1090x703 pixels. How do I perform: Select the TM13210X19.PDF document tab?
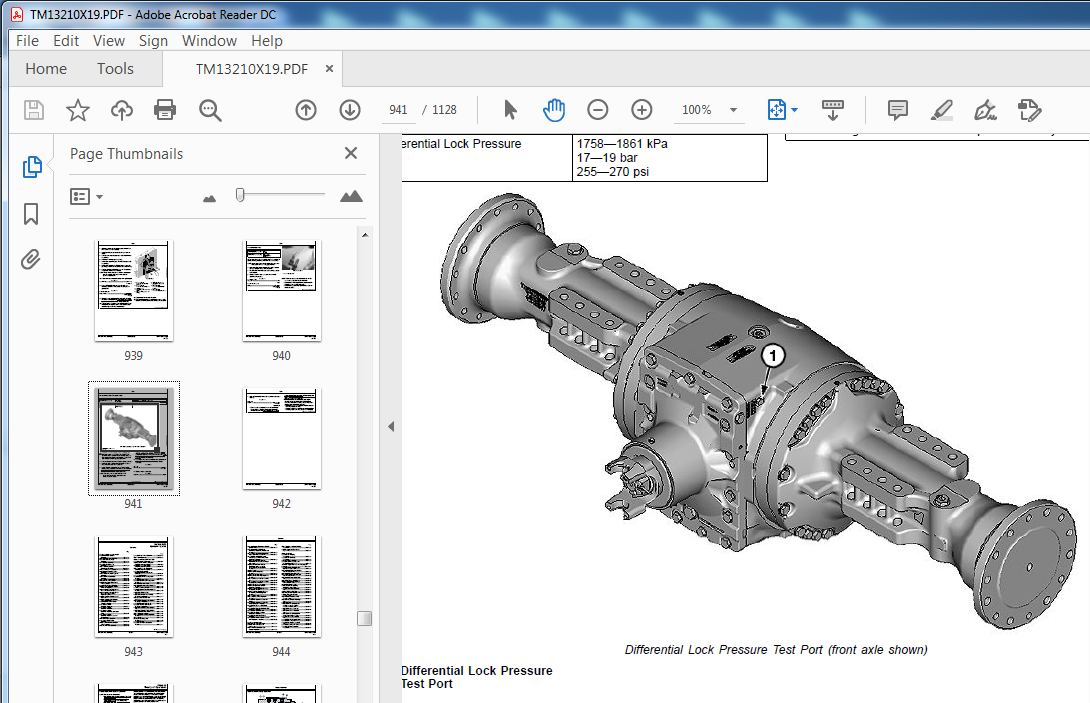click(252, 69)
